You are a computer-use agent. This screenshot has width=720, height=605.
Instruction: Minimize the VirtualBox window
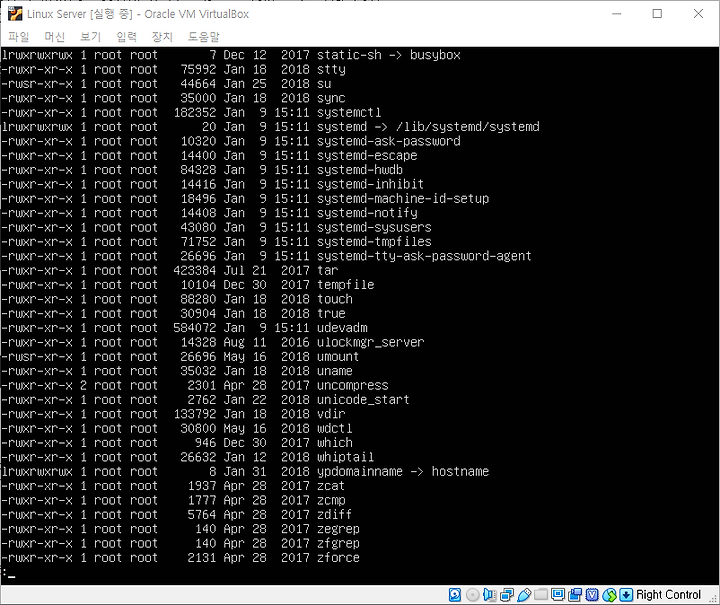click(617, 14)
